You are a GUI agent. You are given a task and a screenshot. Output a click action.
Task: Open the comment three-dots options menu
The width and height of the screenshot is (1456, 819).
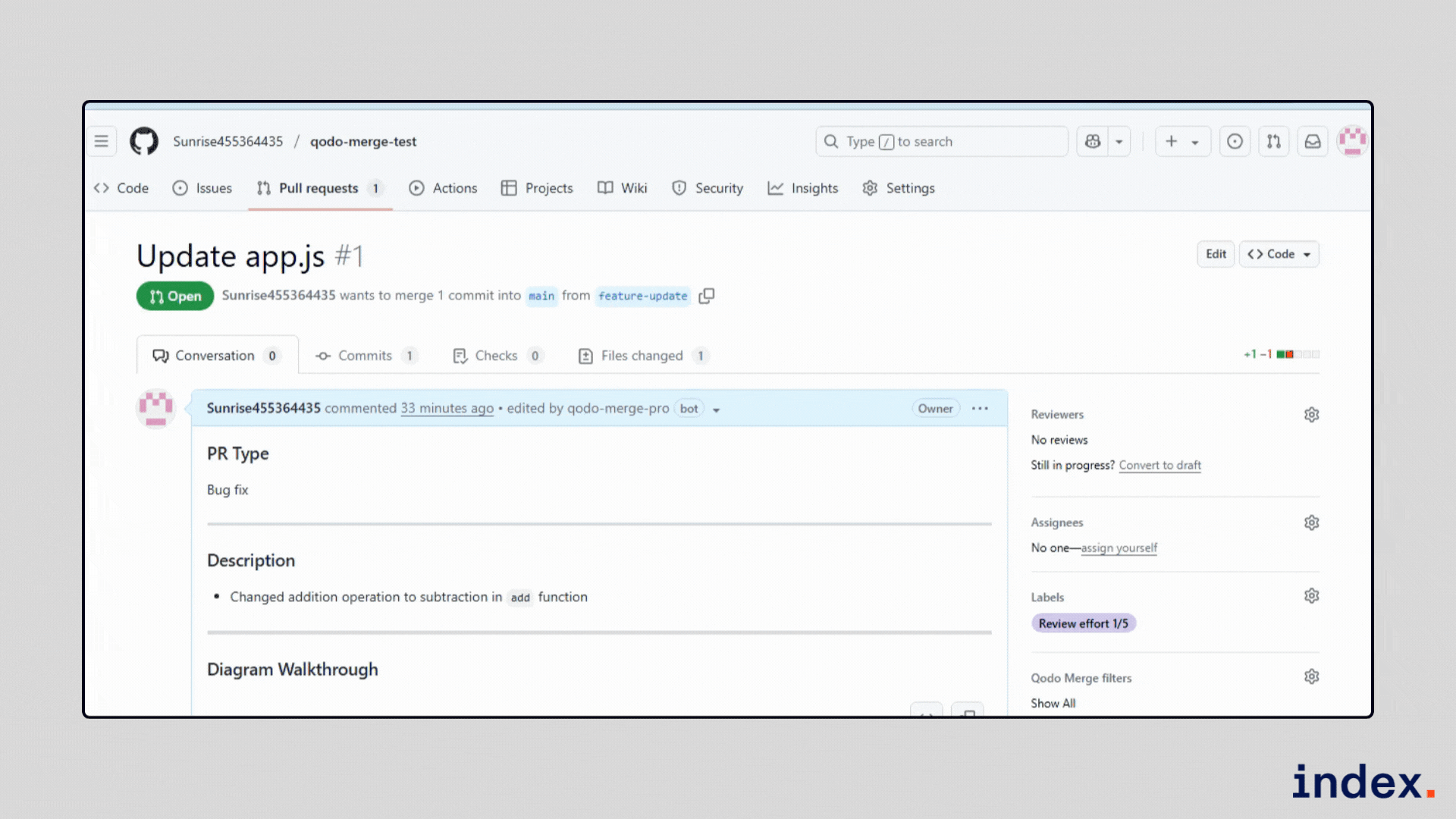coord(980,409)
